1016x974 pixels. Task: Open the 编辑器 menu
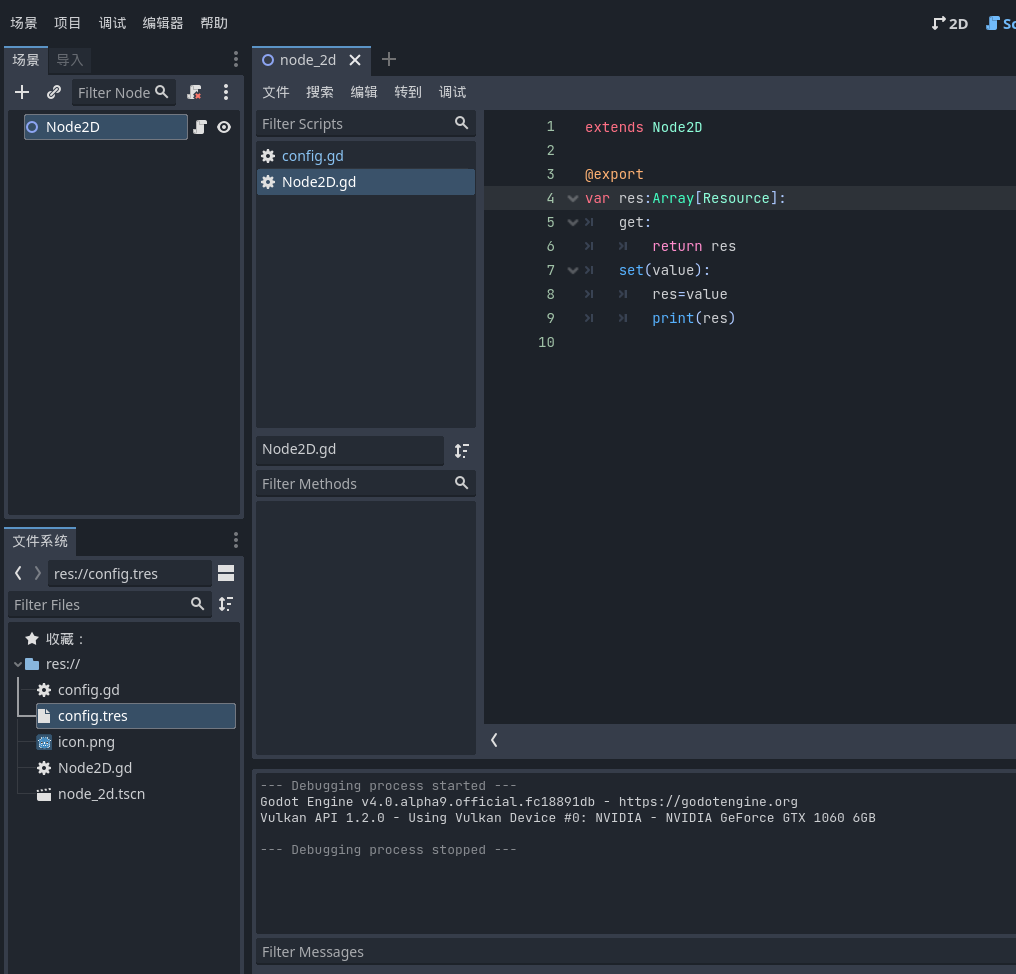(x=163, y=23)
